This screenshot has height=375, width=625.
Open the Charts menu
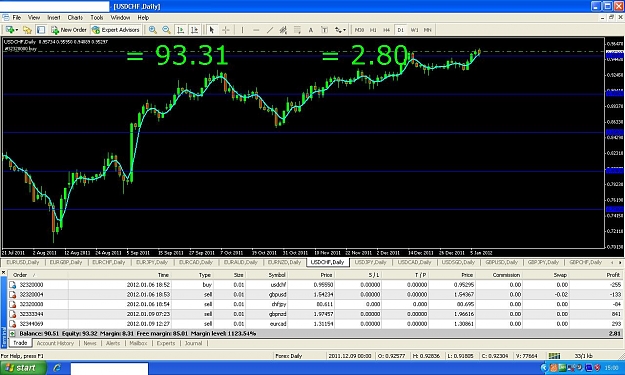[x=75, y=18]
